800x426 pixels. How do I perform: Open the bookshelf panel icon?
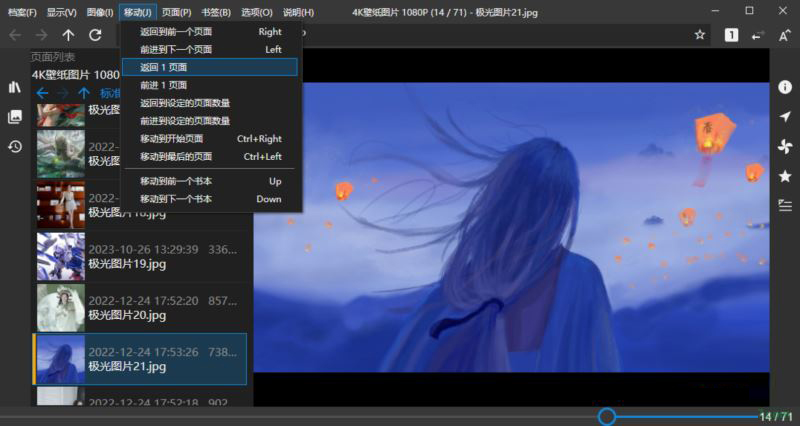pyautogui.click(x=15, y=87)
